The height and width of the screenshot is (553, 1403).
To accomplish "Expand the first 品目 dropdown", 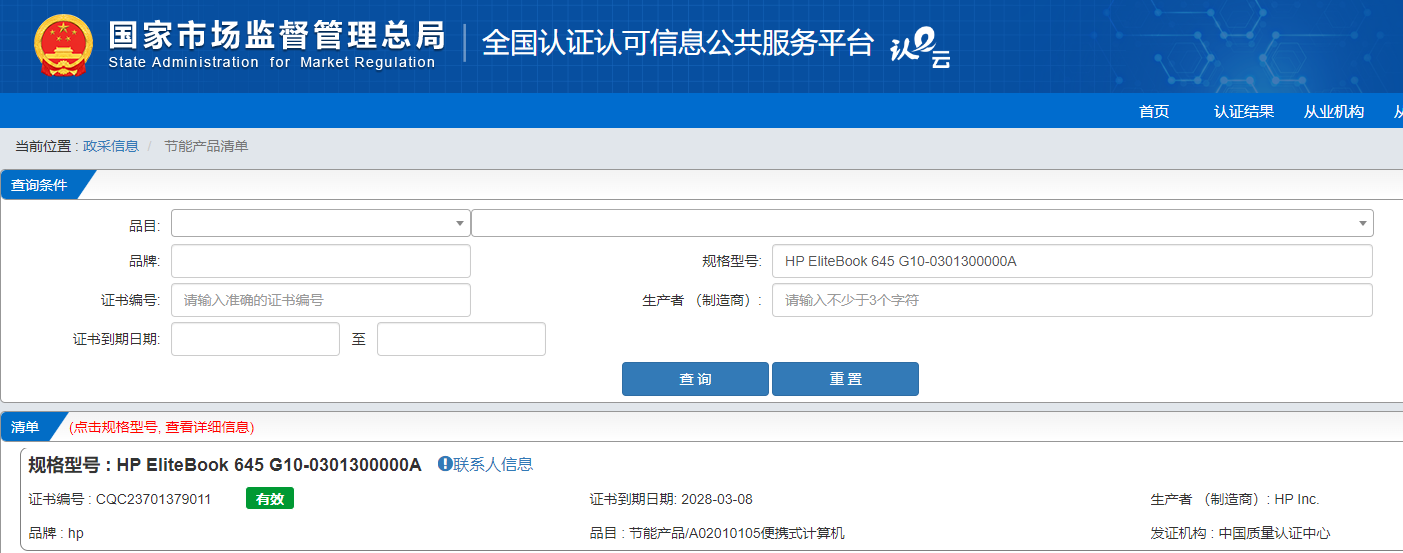I will 320,223.
